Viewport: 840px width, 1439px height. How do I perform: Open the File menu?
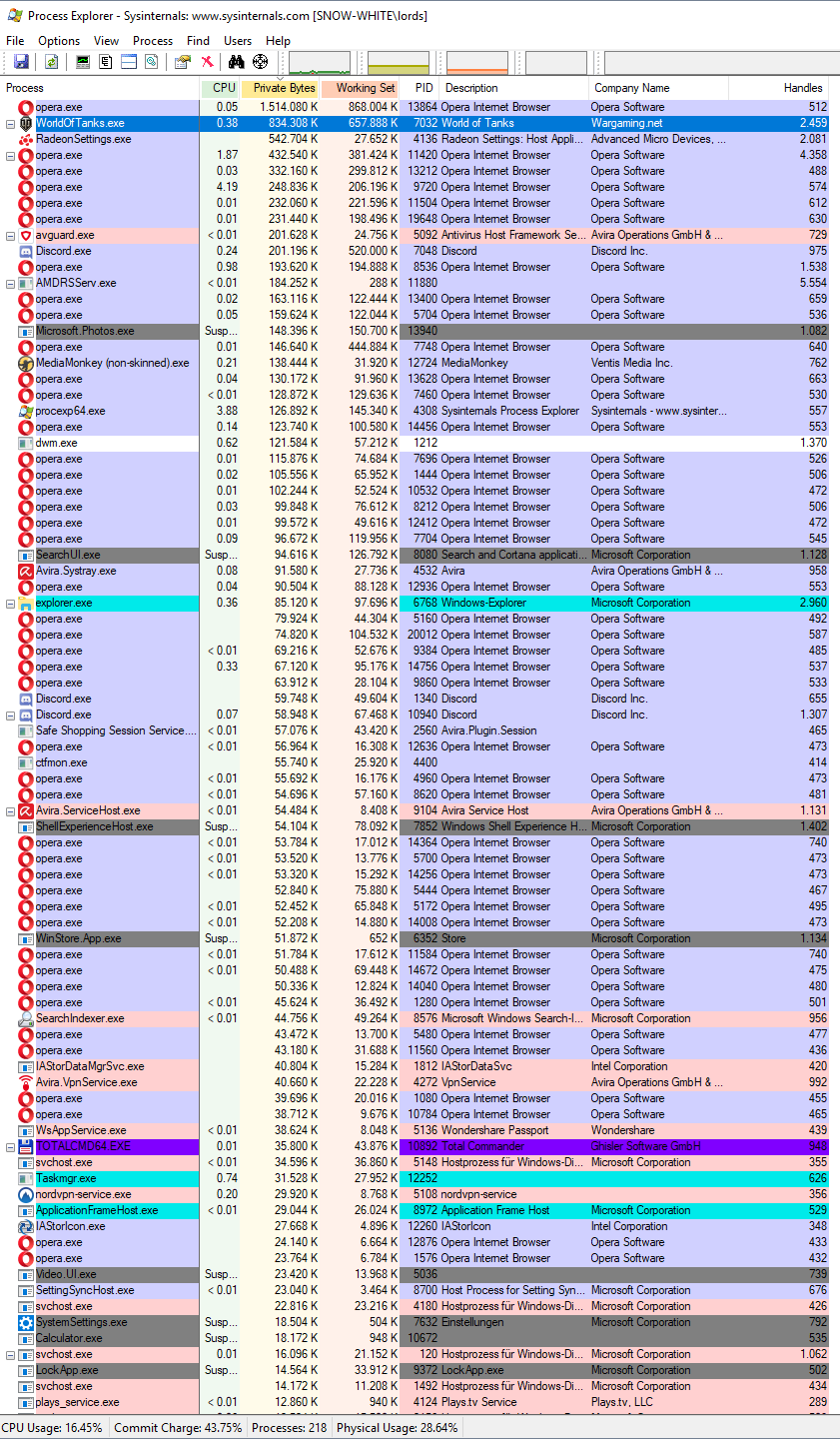tap(15, 41)
